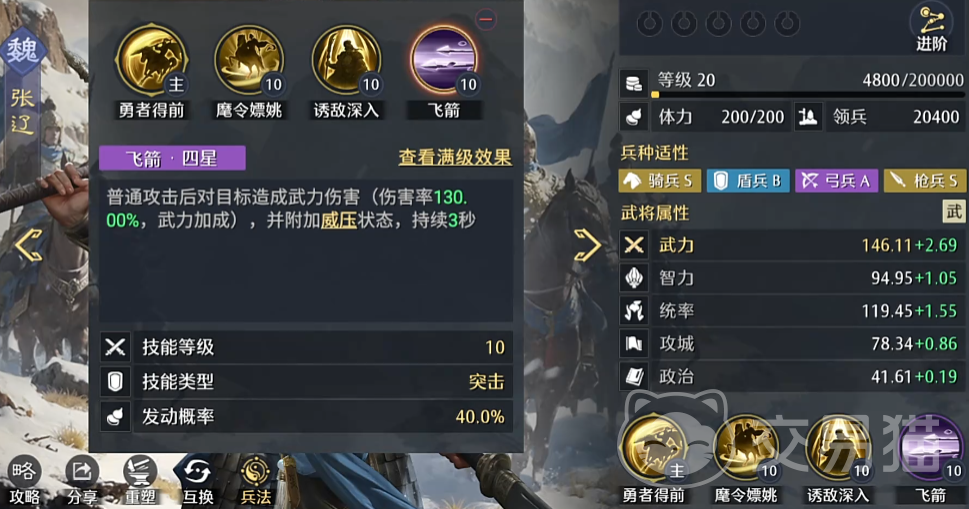Go to next general with right arrow
Screen dimensions: 969x509
[x=587, y=245]
